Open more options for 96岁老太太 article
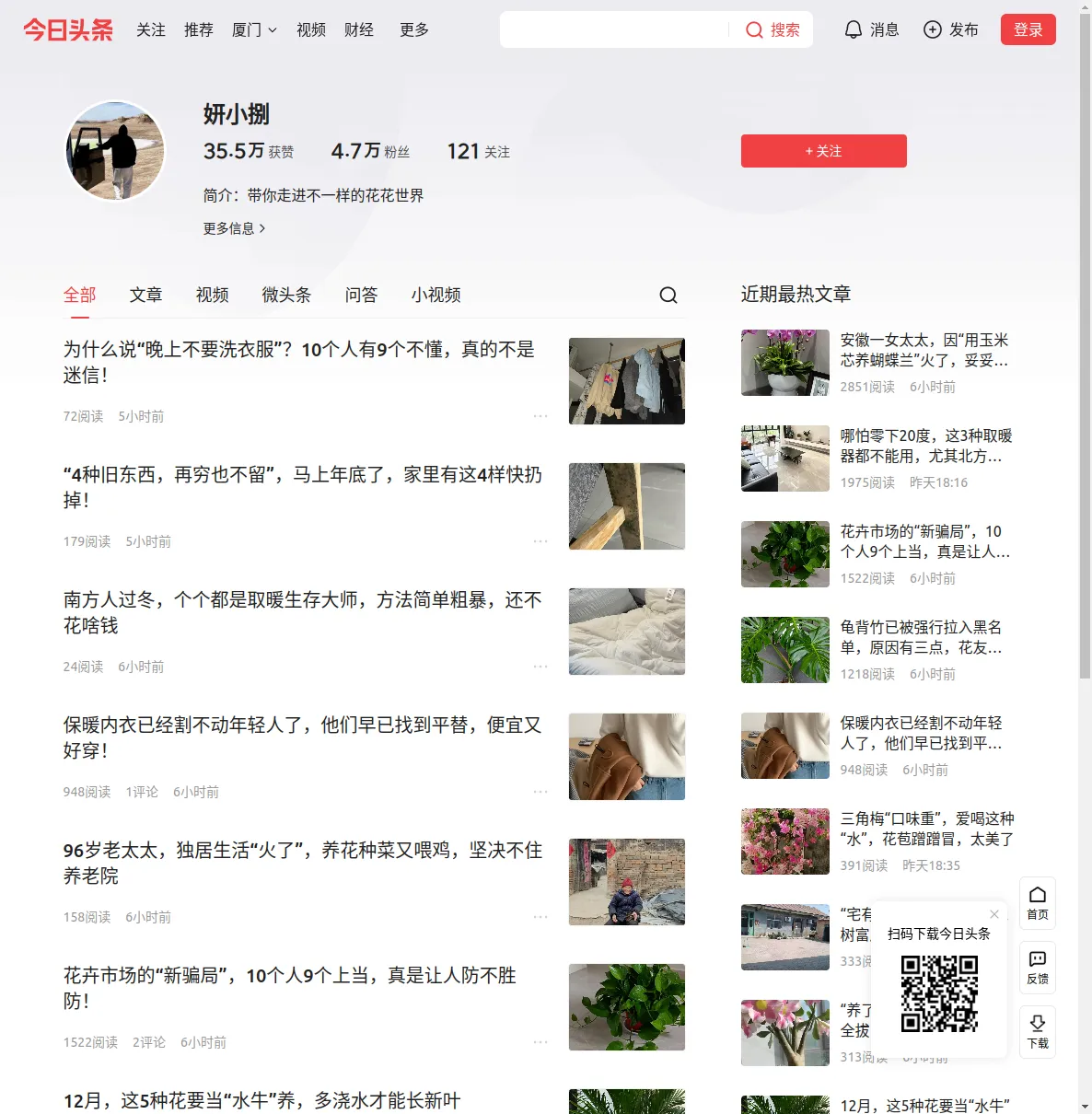Viewport: 1092px width, 1114px height. (540, 917)
